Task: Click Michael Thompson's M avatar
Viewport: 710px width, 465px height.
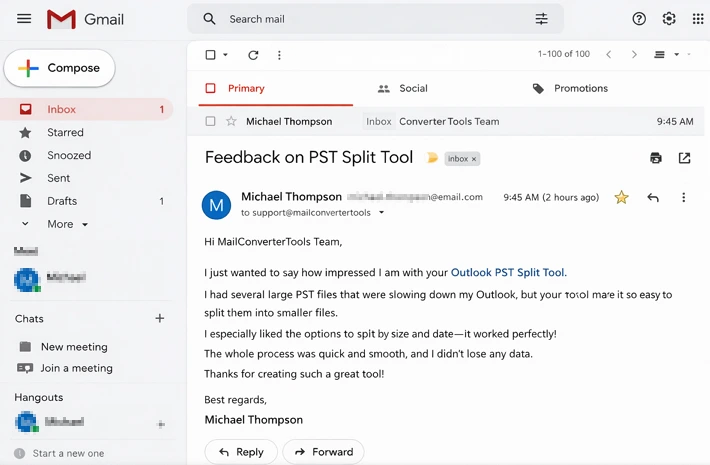Action: point(216,205)
